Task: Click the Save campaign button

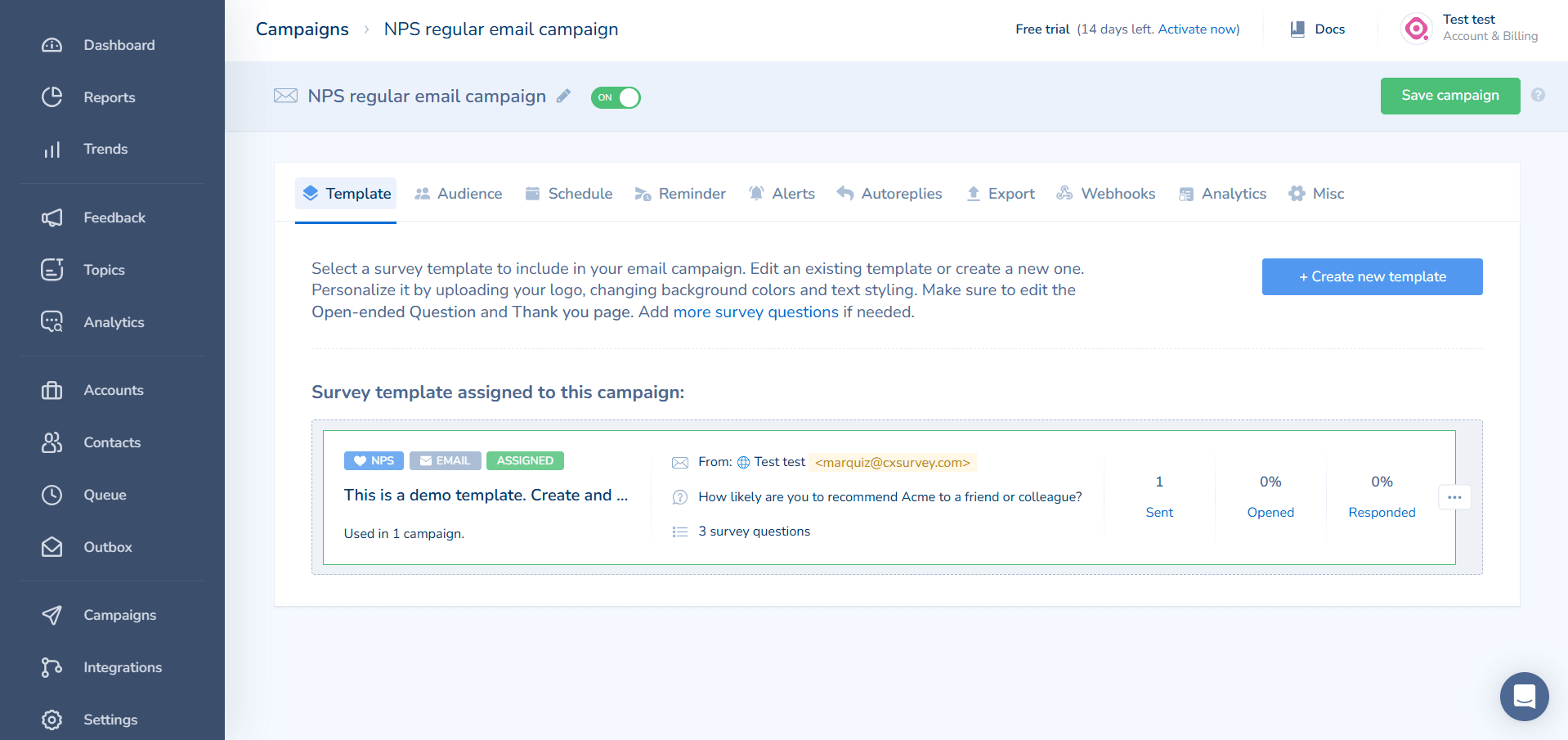Action: click(x=1450, y=96)
